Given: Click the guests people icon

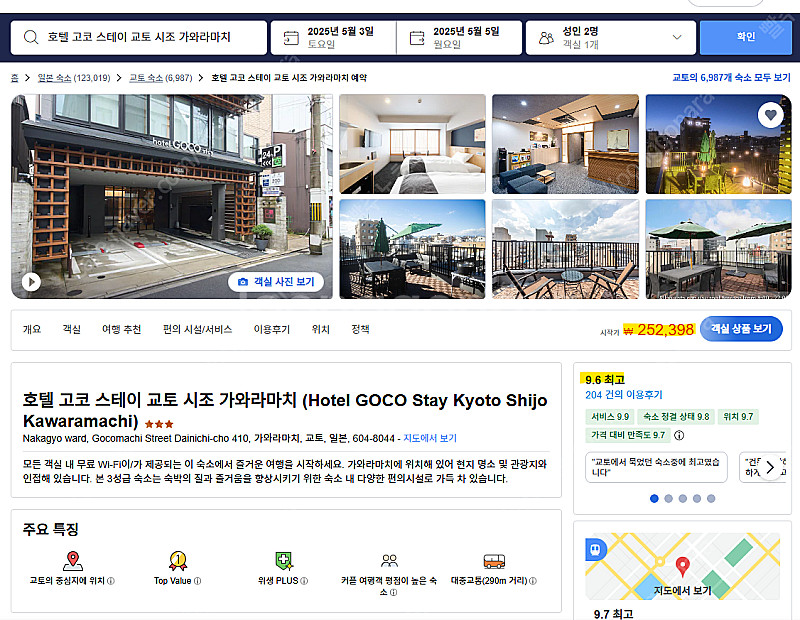Looking at the screenshot, I should click(x=546, y=38).
